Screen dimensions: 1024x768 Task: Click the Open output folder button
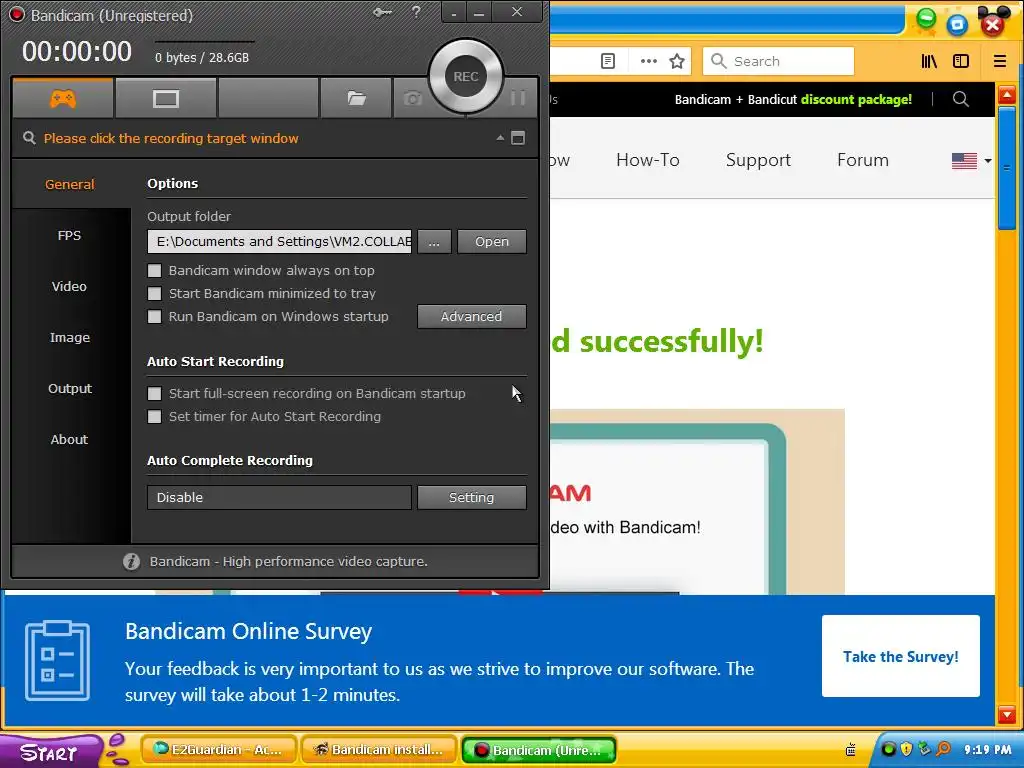click(x=492, y=242)
